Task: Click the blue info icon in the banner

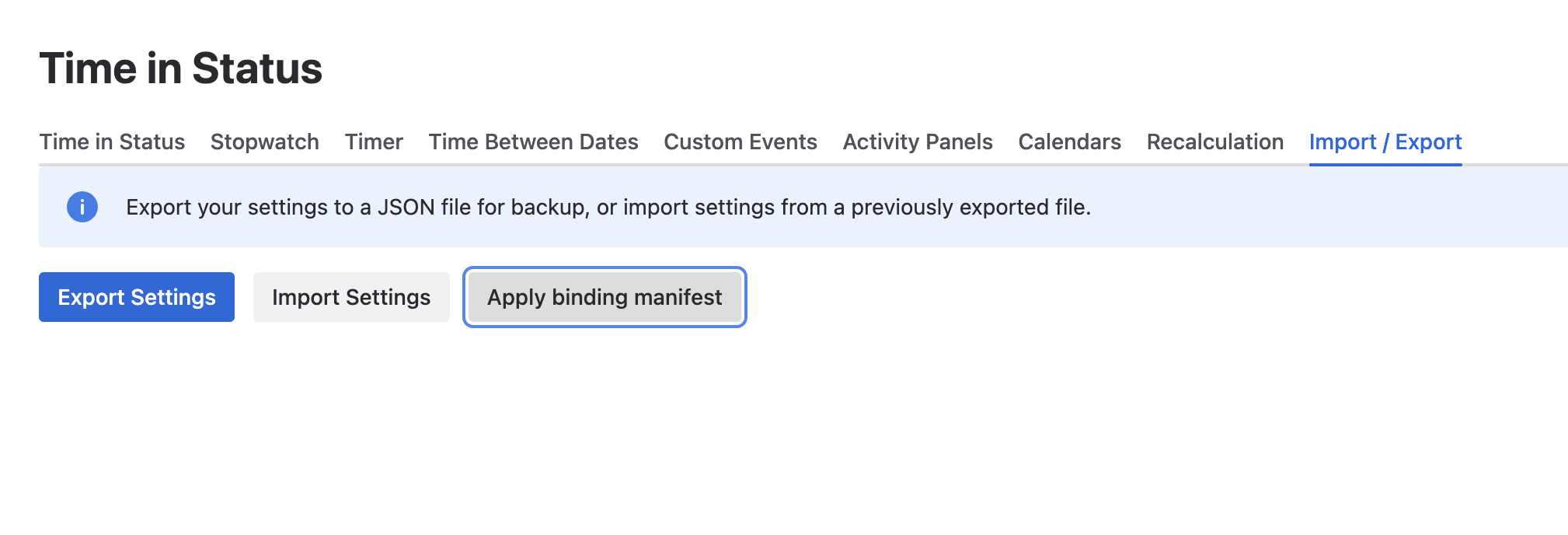Action: coord(82,207)
